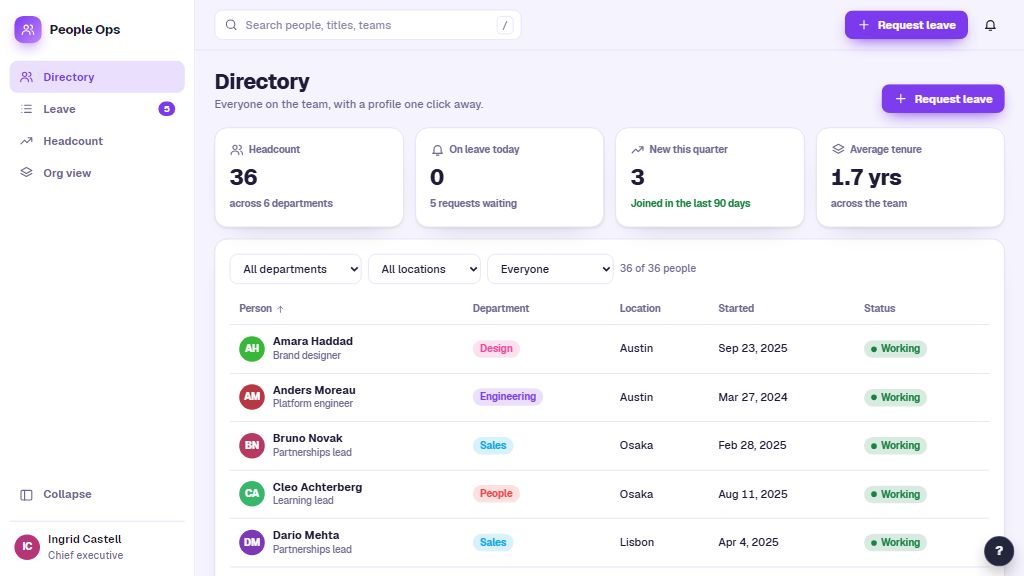Click the 'Learning lead' job title

click(303, 500)
